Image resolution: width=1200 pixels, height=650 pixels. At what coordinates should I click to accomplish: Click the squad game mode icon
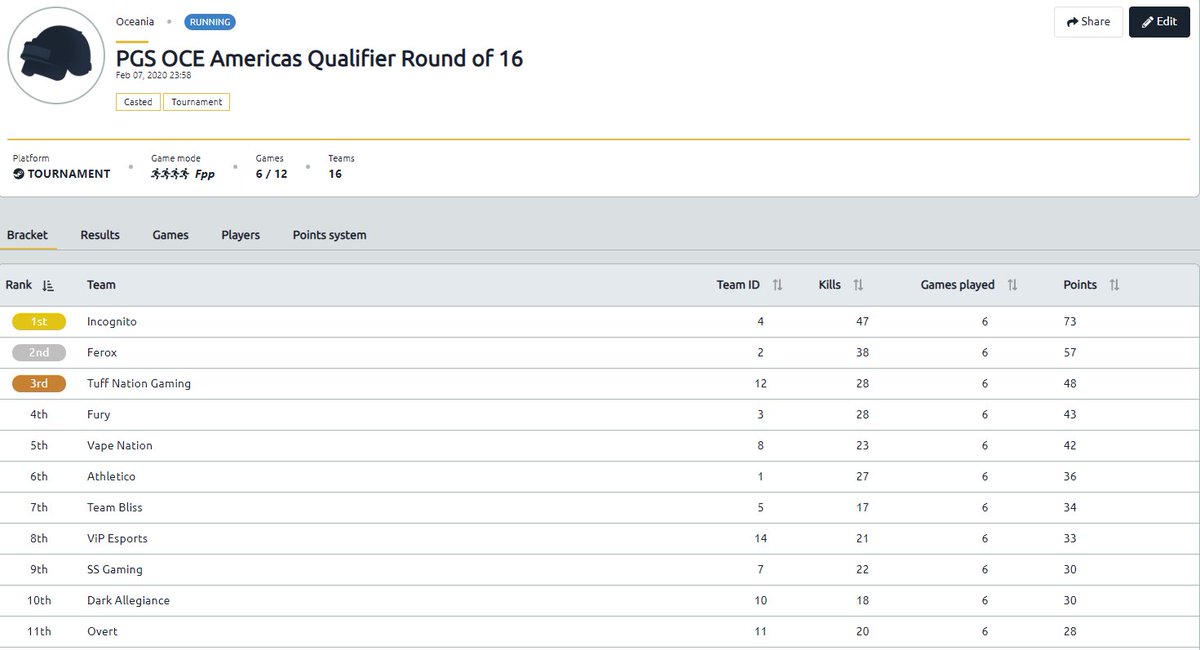(170, 174)
